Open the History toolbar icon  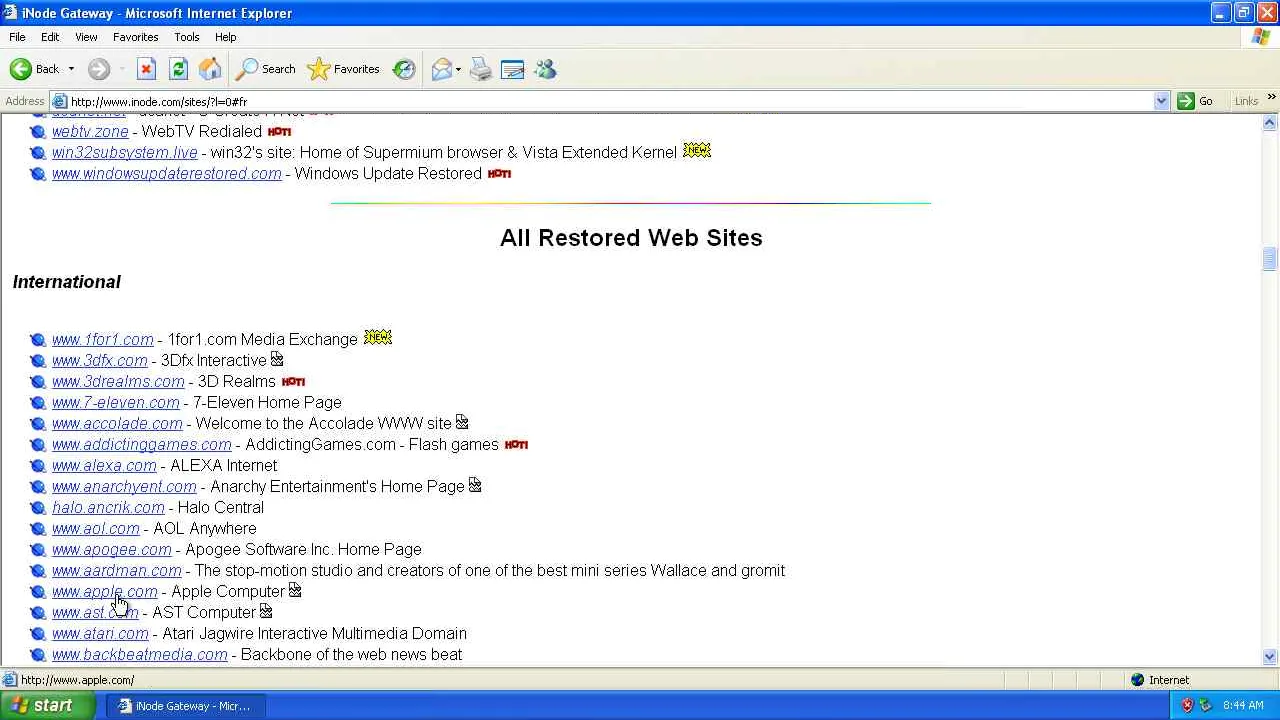pyautogui.click(x=404, y=69)
